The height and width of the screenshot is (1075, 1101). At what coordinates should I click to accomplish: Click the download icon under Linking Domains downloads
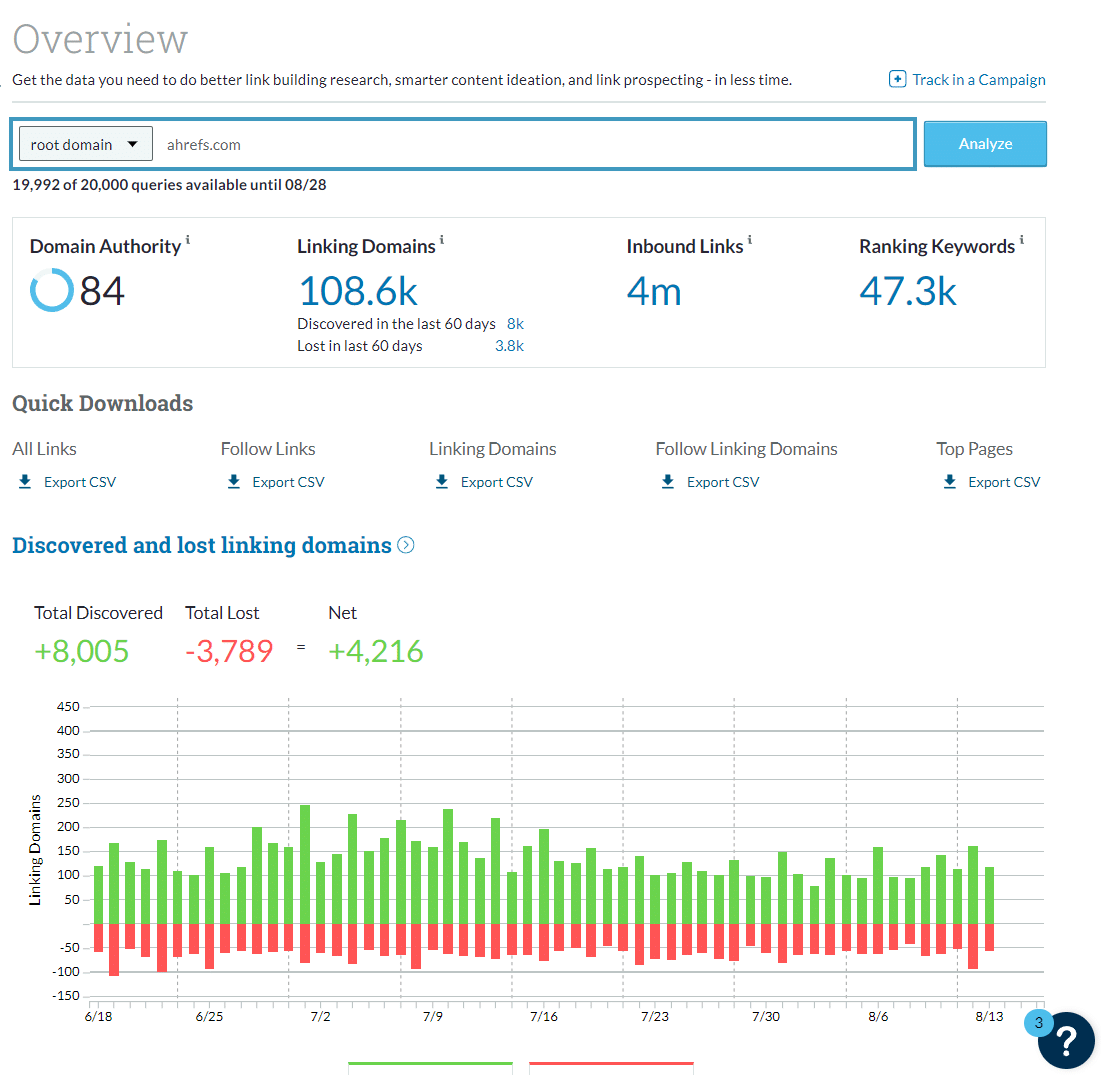pyautogui.click(x=442, y=482)
